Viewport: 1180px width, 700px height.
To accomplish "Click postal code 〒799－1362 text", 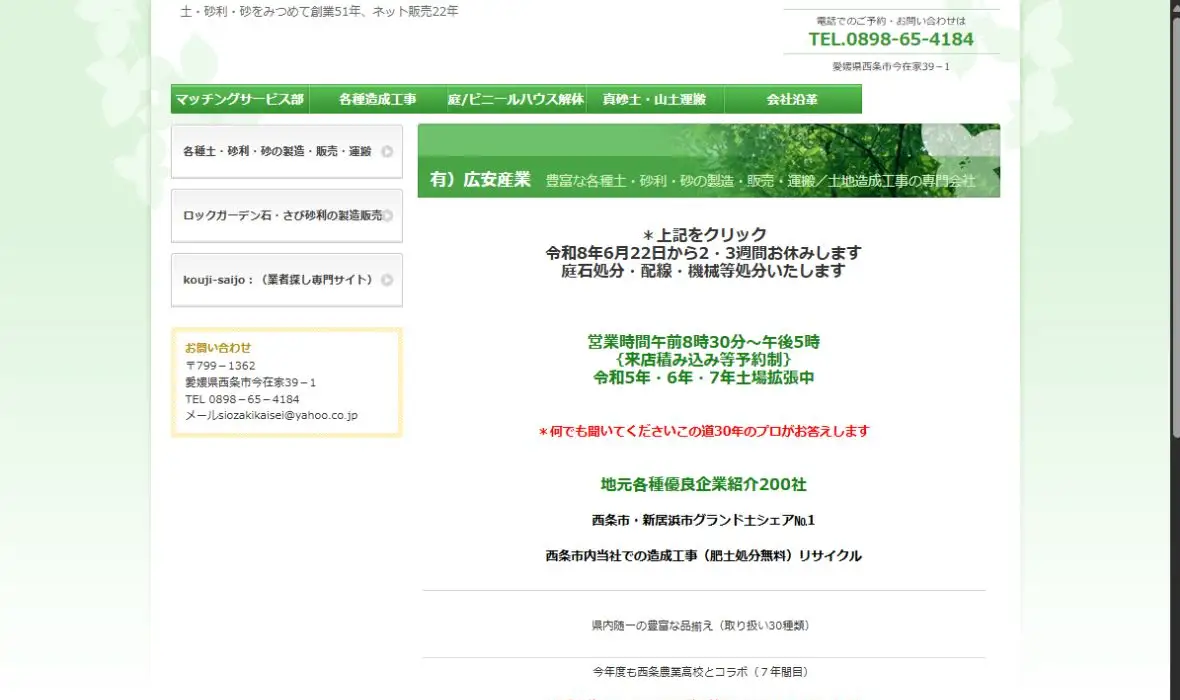I will 220,366.
